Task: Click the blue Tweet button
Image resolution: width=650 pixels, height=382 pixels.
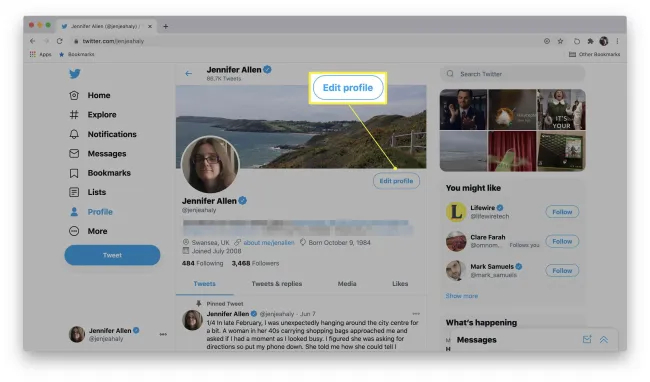Action: [x=112, y=255]
